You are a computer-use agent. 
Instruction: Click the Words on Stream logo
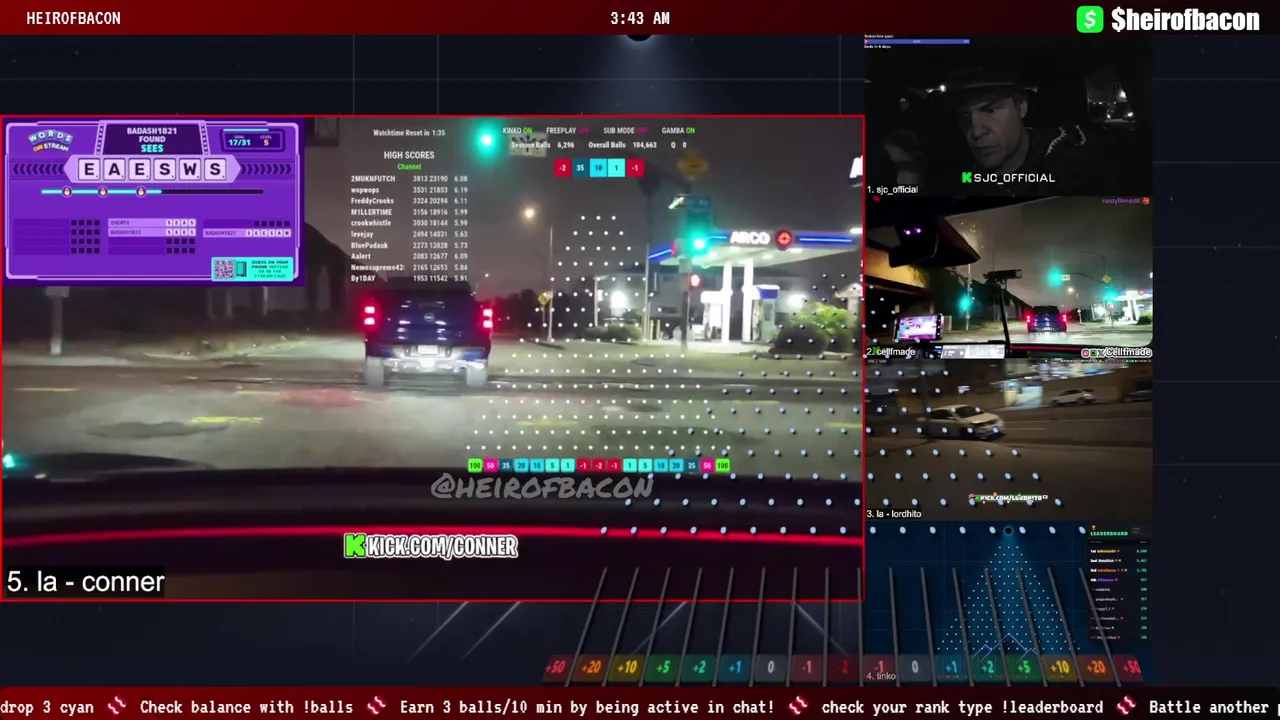(x=50, y=140)
